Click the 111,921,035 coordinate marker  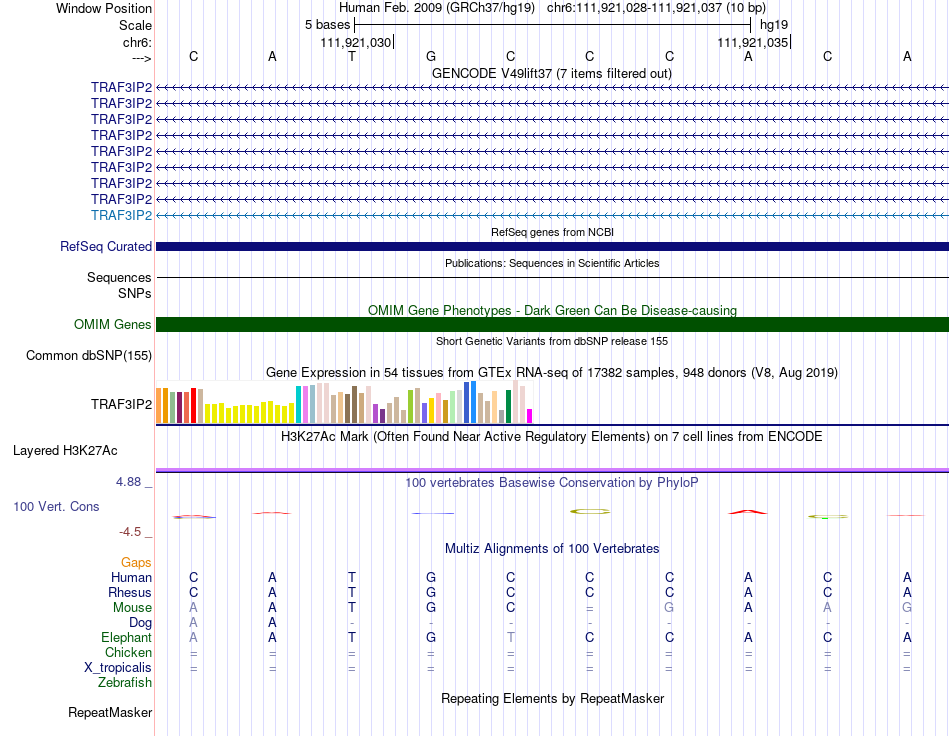pos(752,42)
